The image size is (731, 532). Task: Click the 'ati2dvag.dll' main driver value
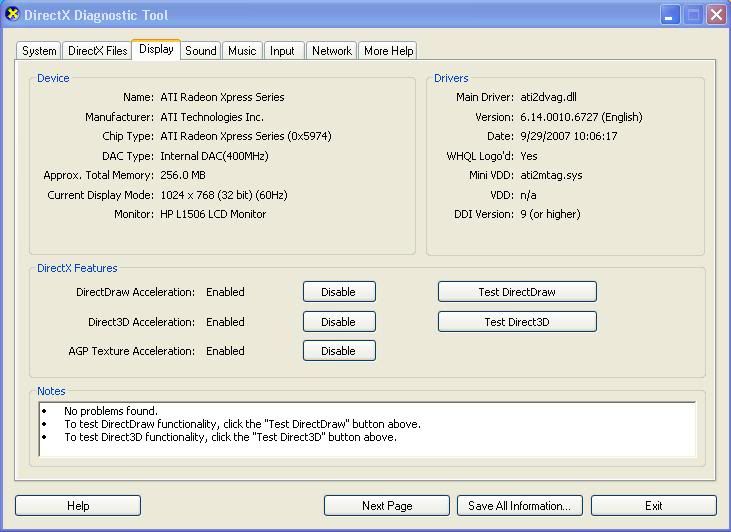pyautogui.click(x=548, y=97)
